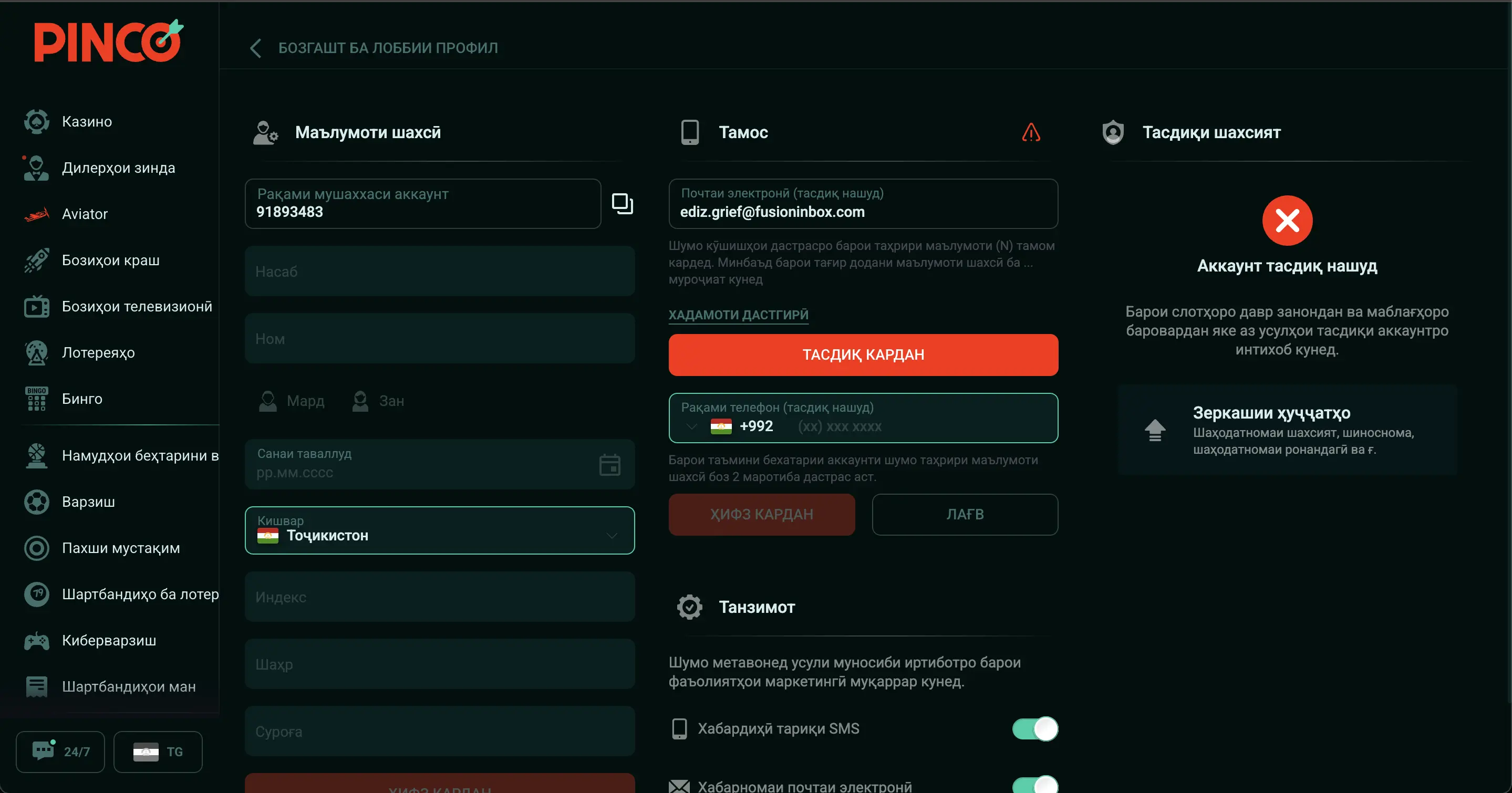Open ХАДАМОТИ ДАСТГИРӢ support link

[x=738, y=315]
